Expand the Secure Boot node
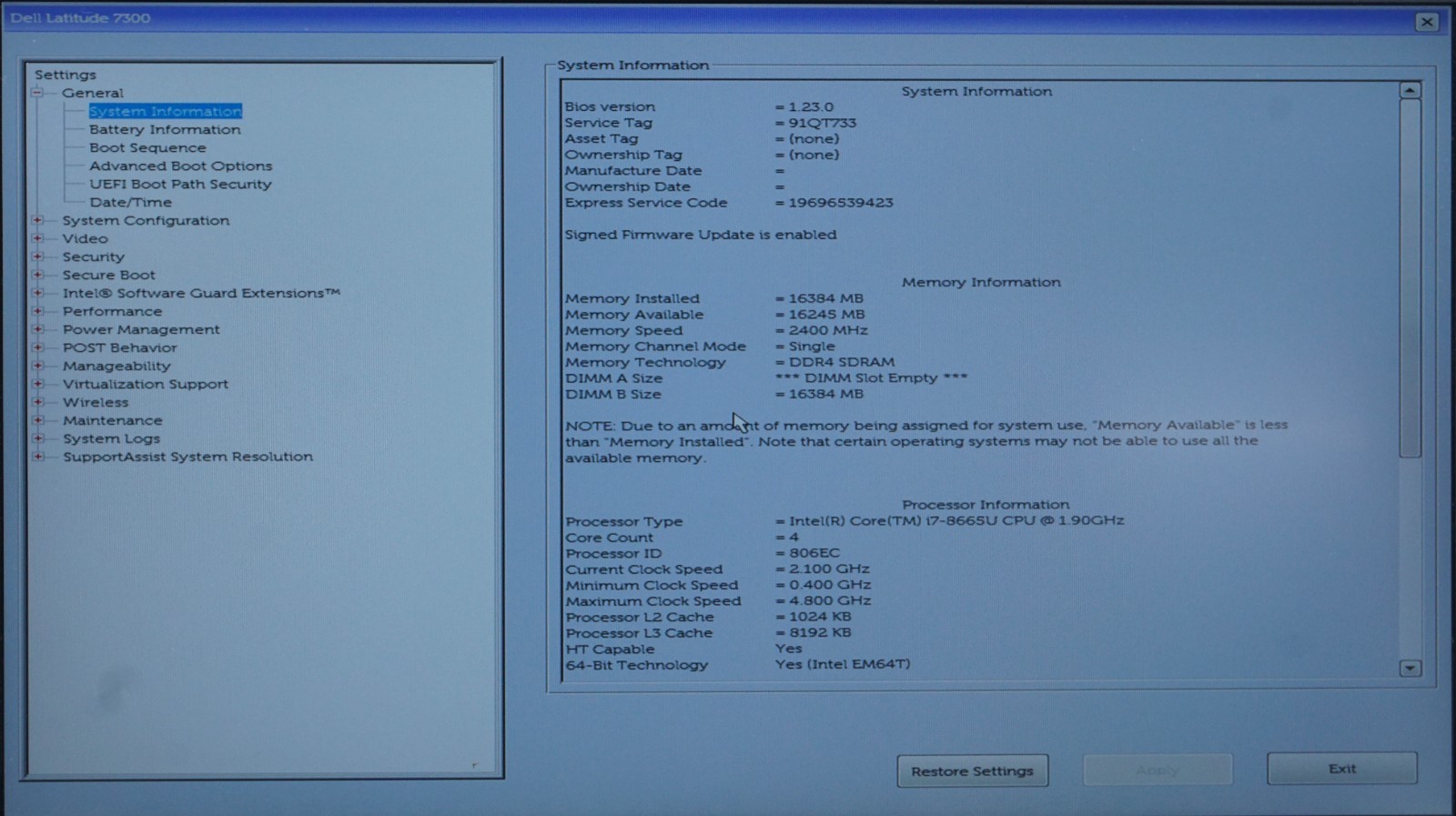The height and width of the screenshot is (816, 1456). [x=37, y=275]
